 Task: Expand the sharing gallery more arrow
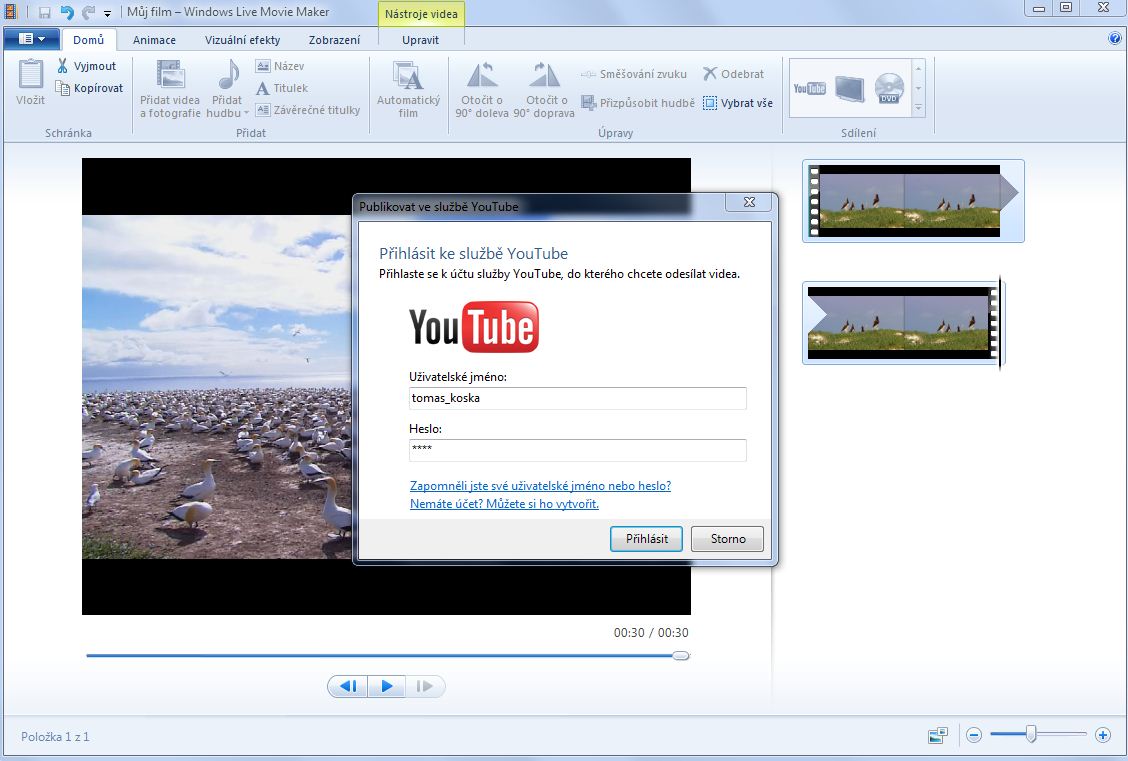click(x=918, y=108)
